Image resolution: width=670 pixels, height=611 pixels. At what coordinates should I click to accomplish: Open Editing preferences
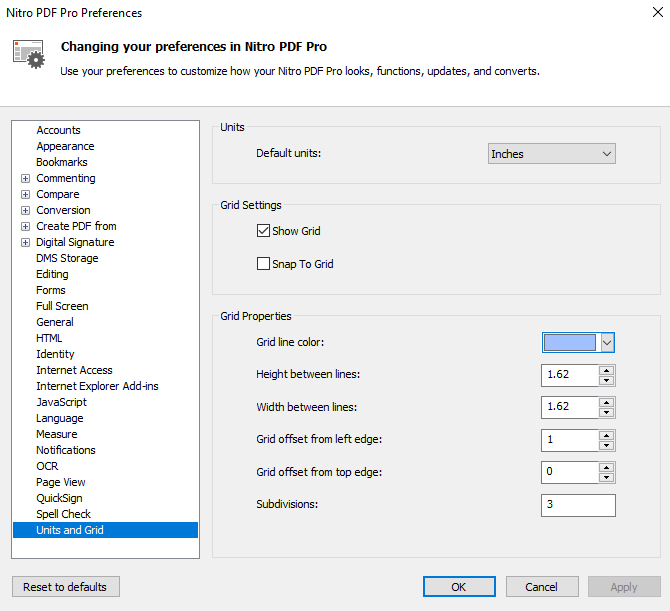pos(52,274)
